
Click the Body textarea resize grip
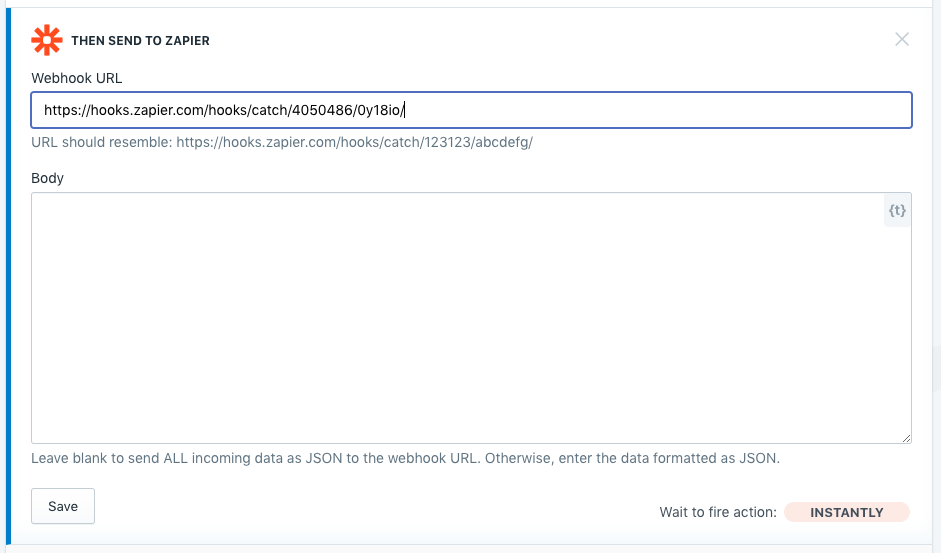coord(906,438)
